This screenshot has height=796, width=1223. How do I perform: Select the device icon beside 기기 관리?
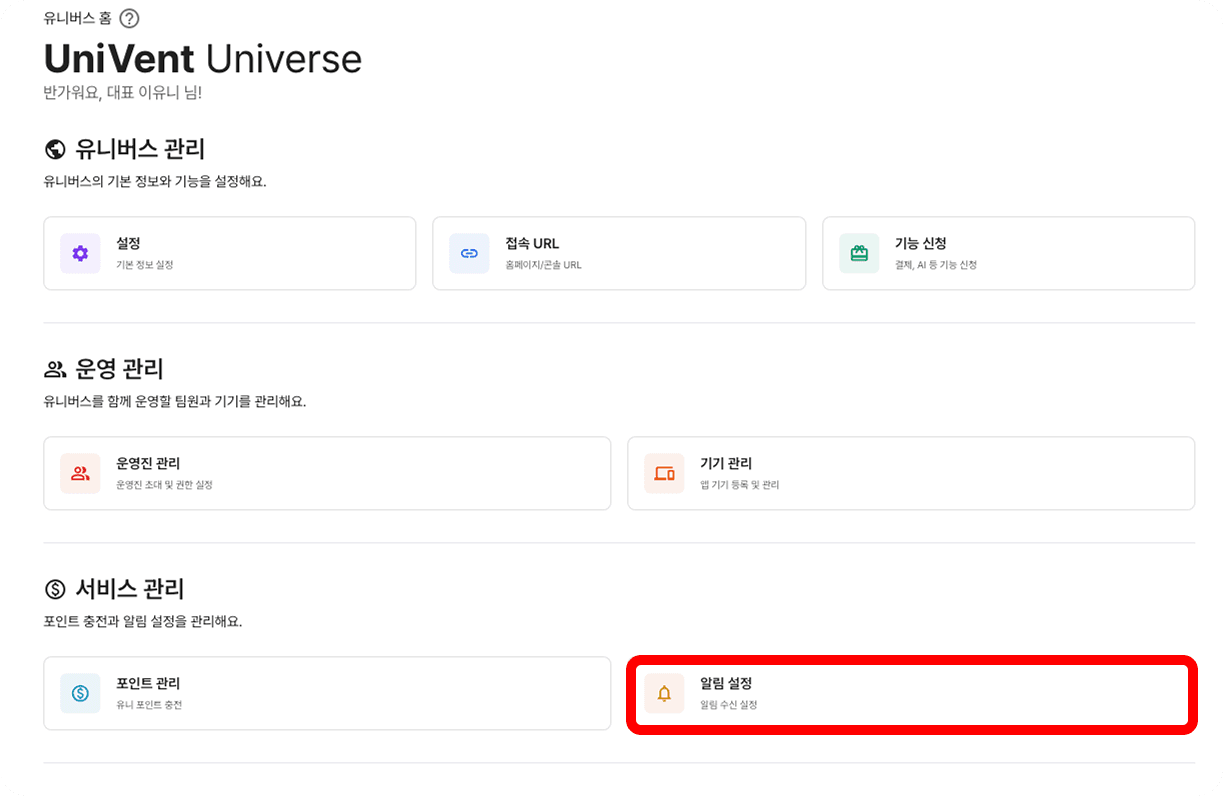(664, 473)
